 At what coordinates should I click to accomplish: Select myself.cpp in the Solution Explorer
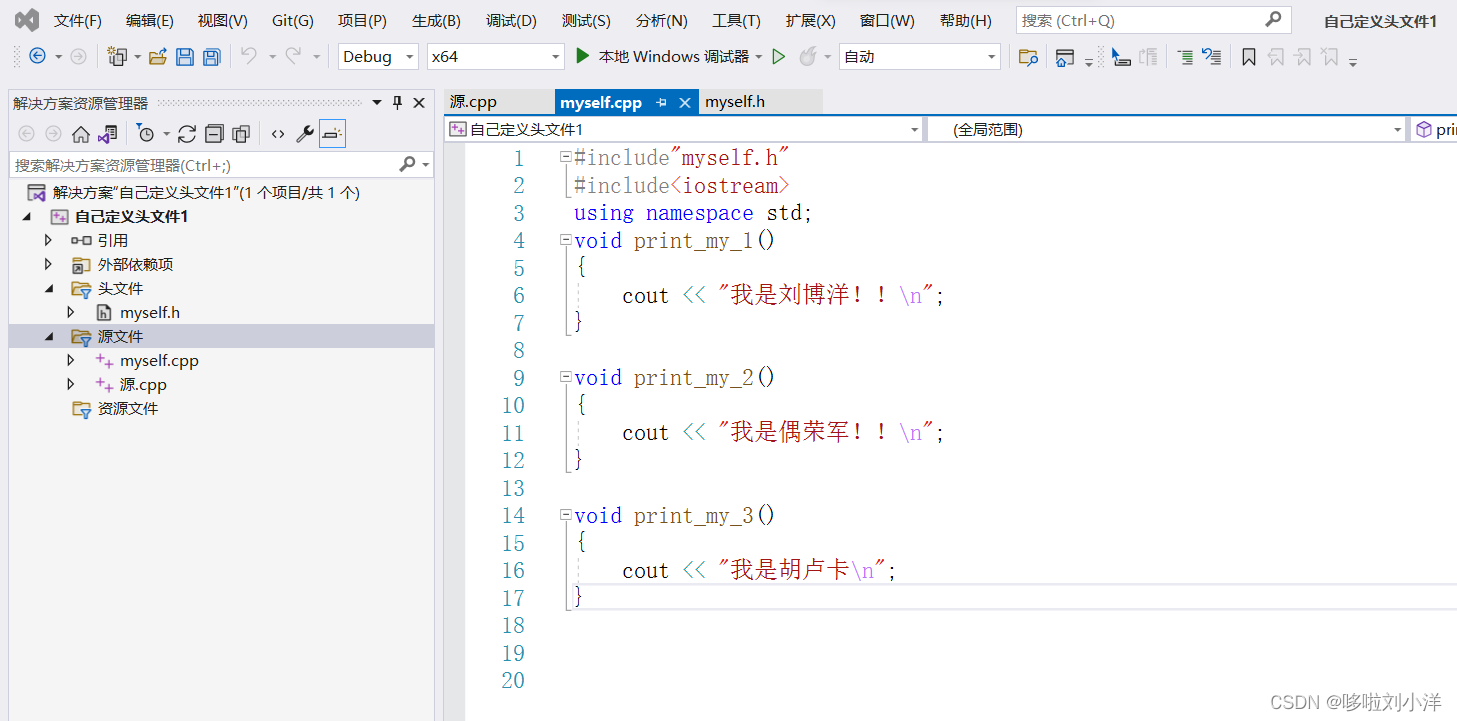[x=159, y=361]
